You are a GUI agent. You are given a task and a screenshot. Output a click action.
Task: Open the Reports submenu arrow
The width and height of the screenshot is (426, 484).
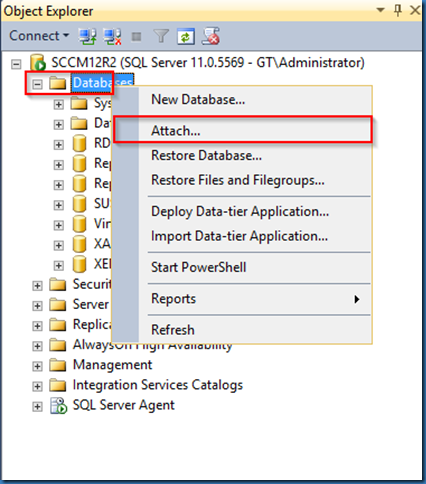coord(357,299)
